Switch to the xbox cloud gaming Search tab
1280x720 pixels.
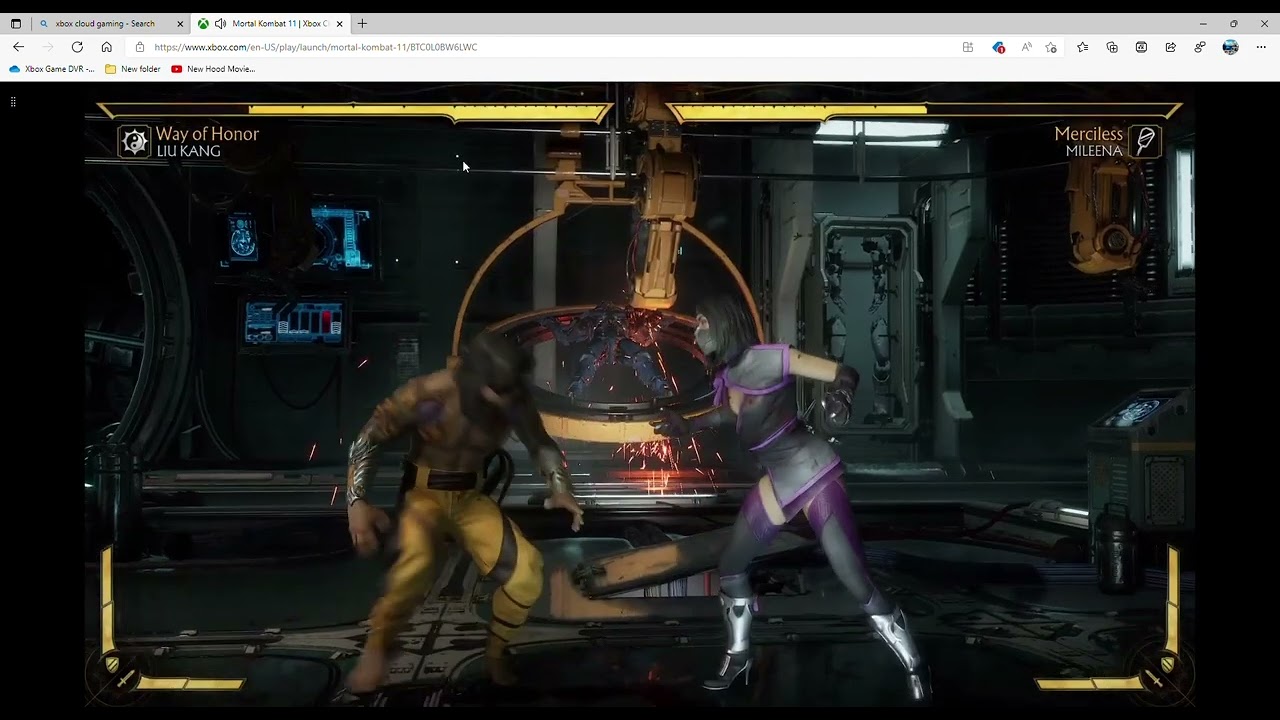111,23
